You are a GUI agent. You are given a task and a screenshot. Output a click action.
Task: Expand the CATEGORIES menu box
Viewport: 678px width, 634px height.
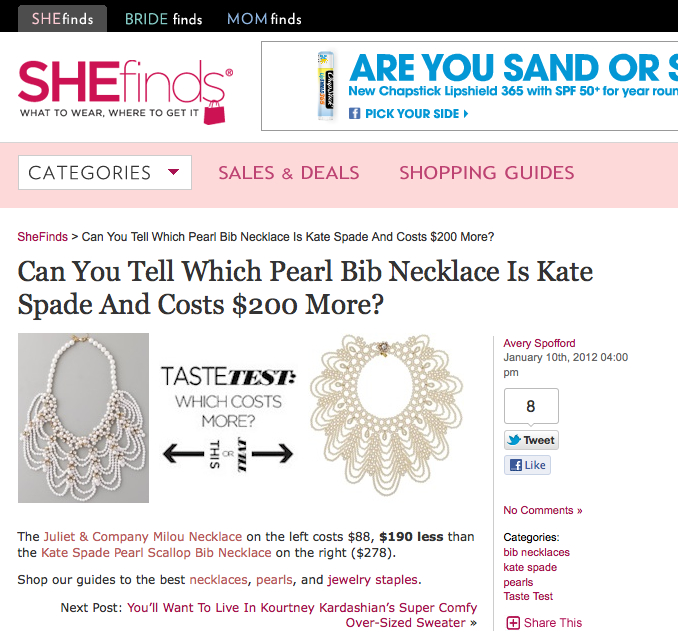pyautogui.click(x=105, y=173)
